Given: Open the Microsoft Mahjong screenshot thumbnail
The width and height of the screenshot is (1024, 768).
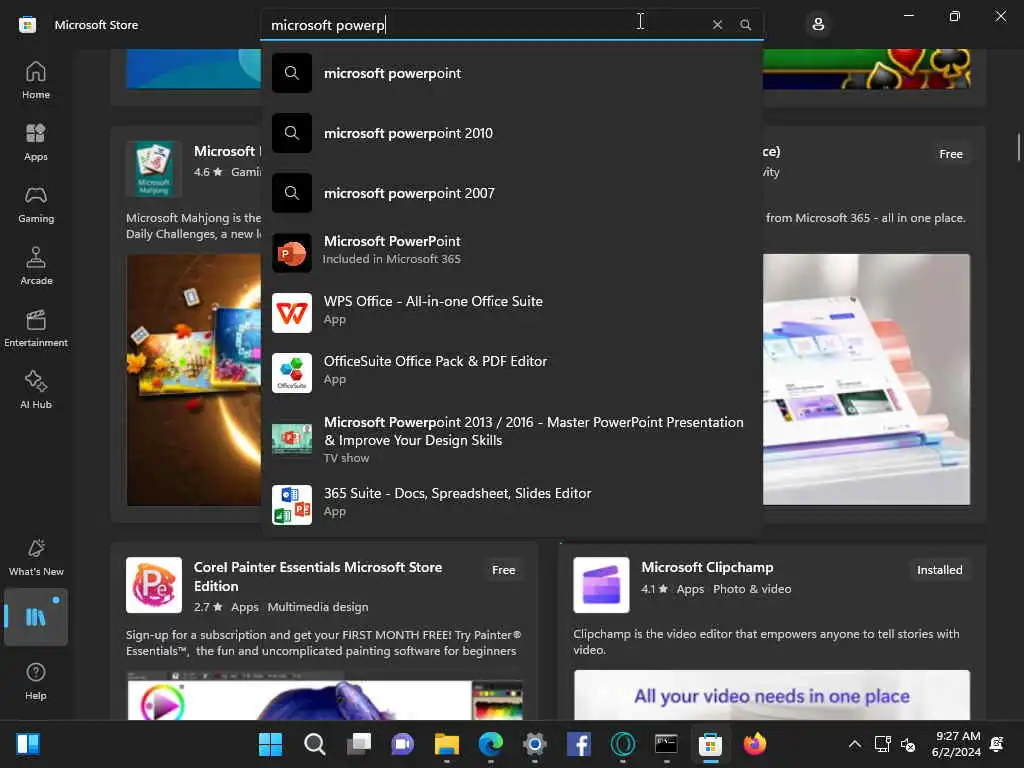Looking at the screenshot, I should [x=194, y=379].
